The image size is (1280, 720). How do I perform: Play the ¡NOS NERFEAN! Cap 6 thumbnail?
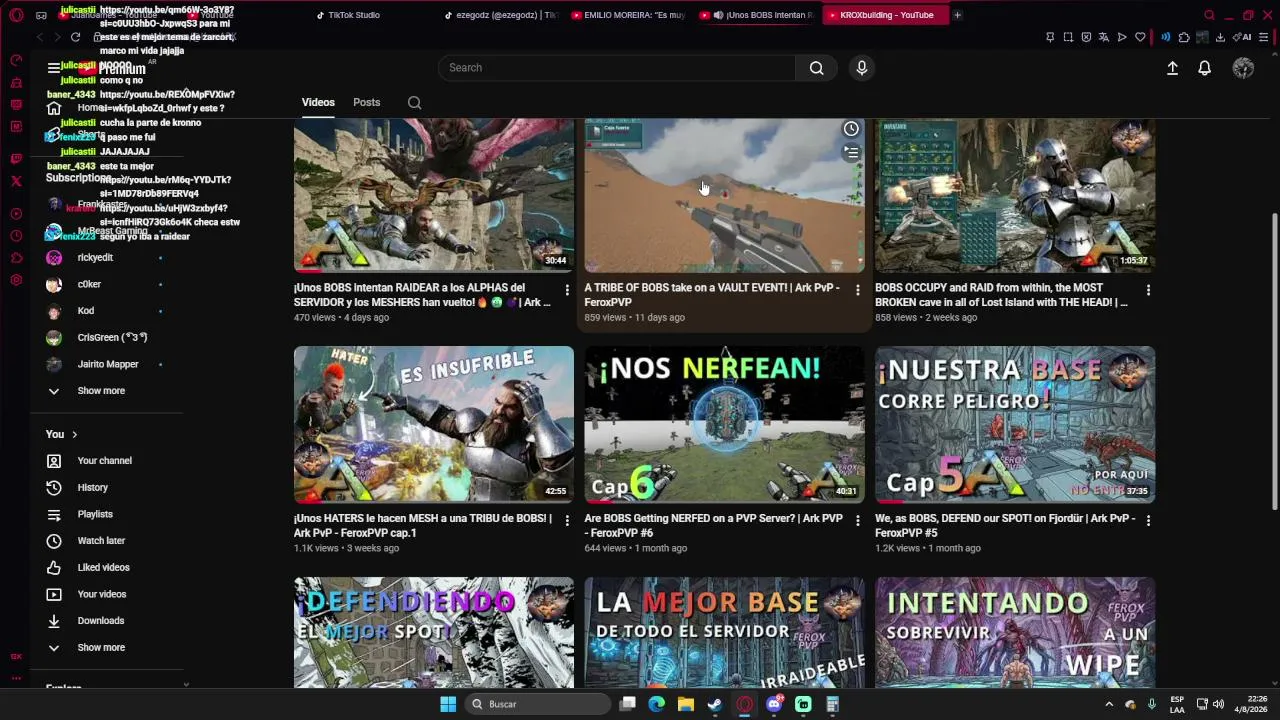point(725,424)
